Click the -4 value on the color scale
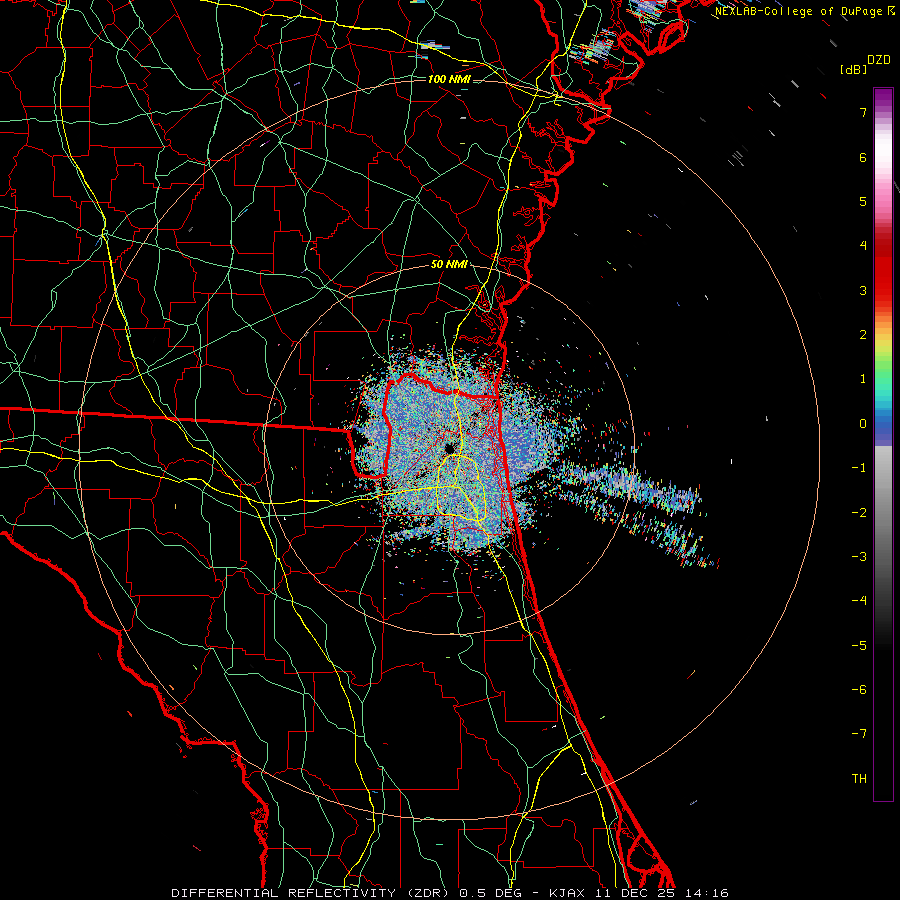 tap(859, 600)
